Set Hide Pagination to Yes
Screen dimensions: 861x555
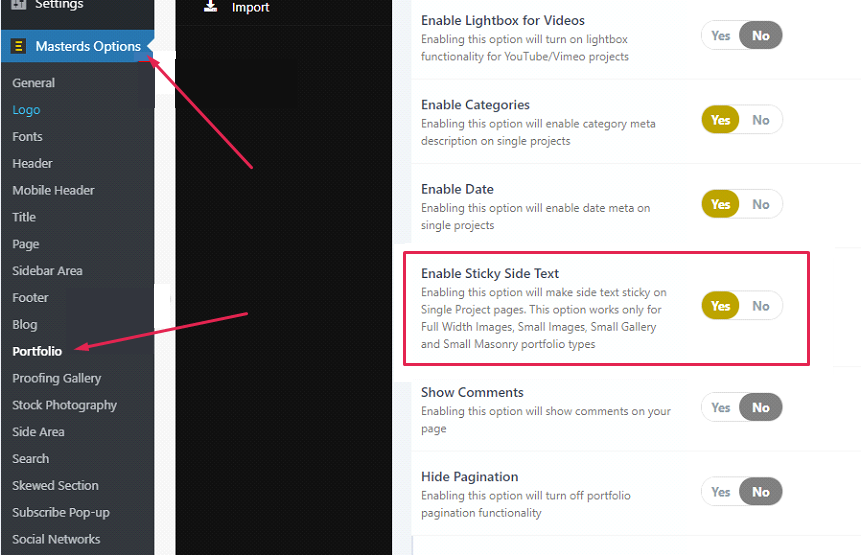tap(721, 492)
